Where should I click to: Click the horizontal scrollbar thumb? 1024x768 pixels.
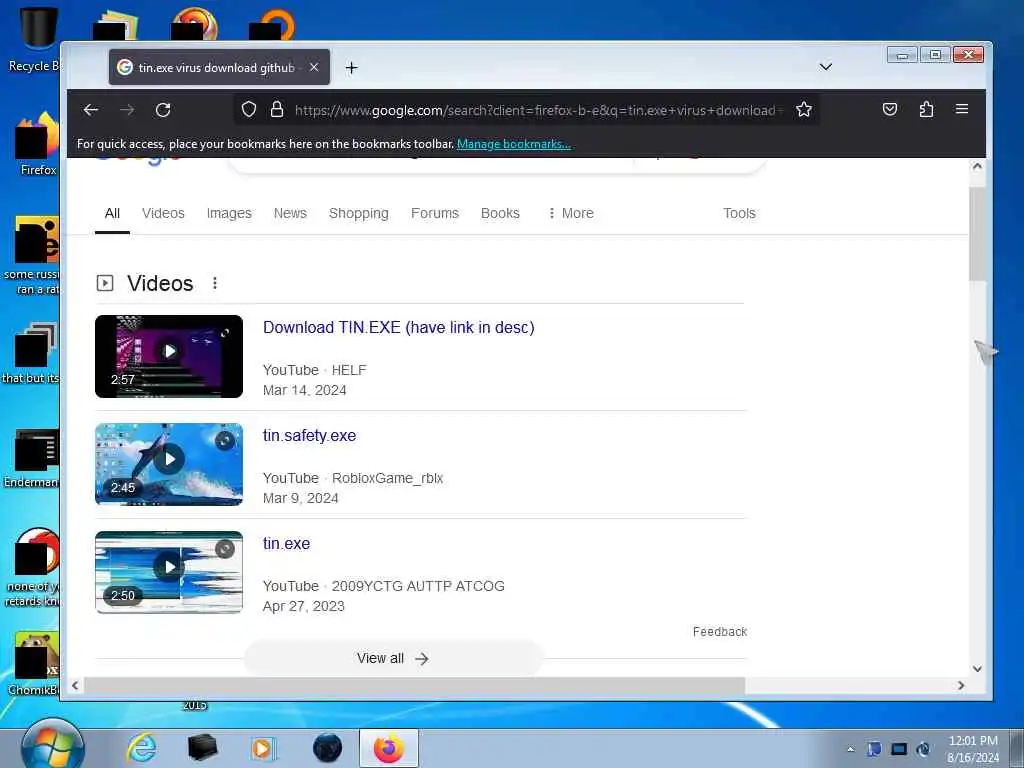415,686
